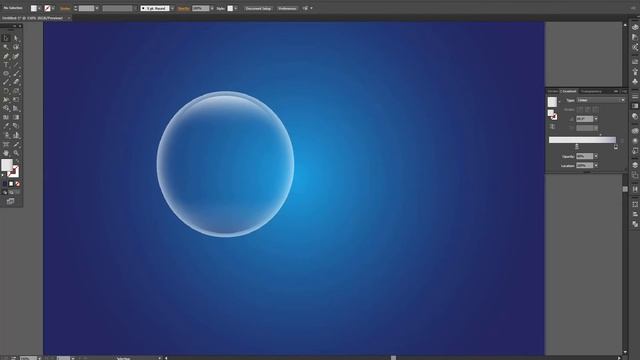The image size is (640, 360).
Task: Set paint mode to Color
Action: [5, 184]
